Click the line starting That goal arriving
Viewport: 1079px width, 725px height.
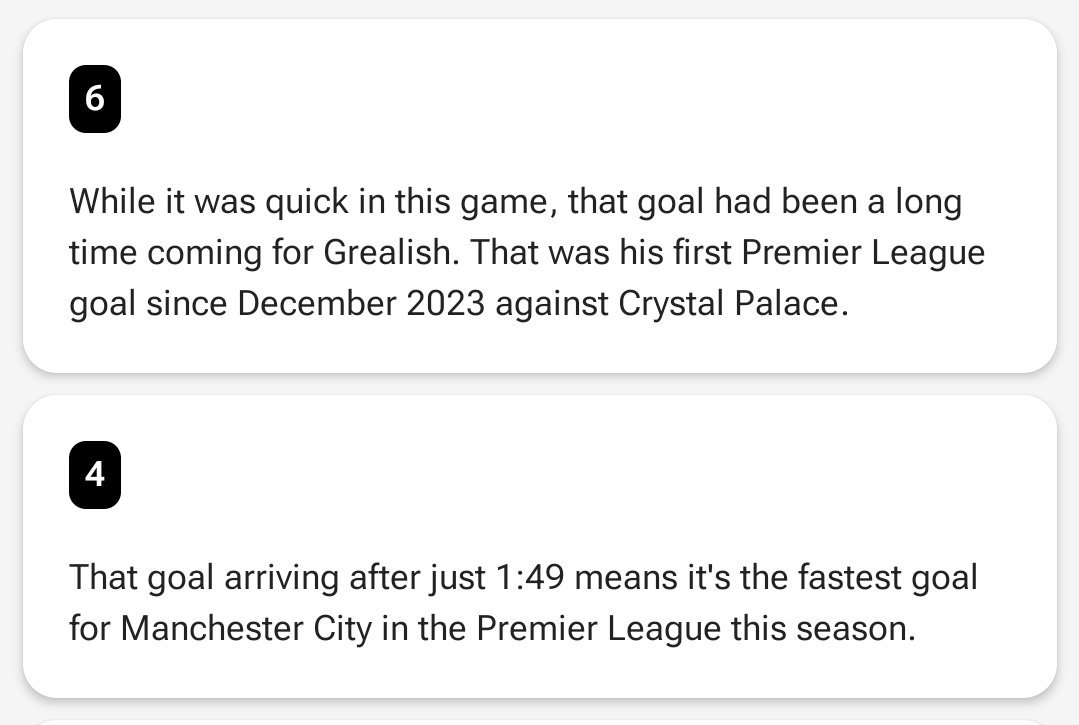523,577
